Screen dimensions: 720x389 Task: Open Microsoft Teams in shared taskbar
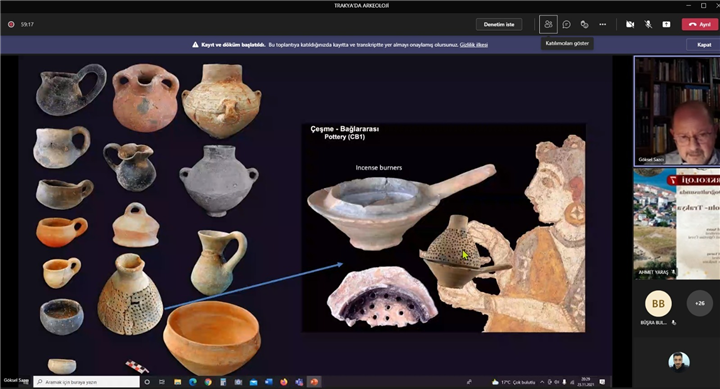(299, 382)
